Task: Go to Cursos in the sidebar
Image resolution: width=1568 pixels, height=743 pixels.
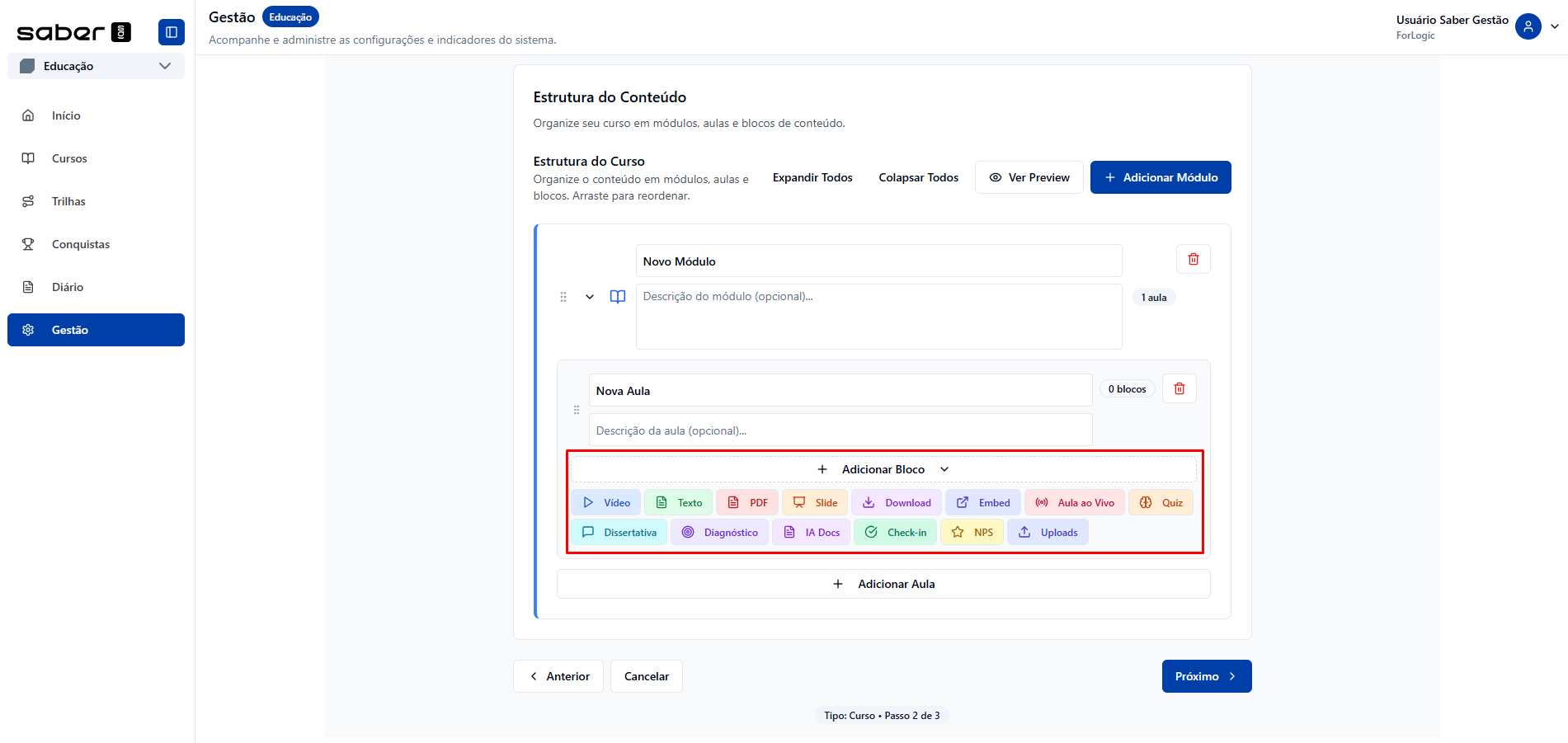Action: (69, 158)
